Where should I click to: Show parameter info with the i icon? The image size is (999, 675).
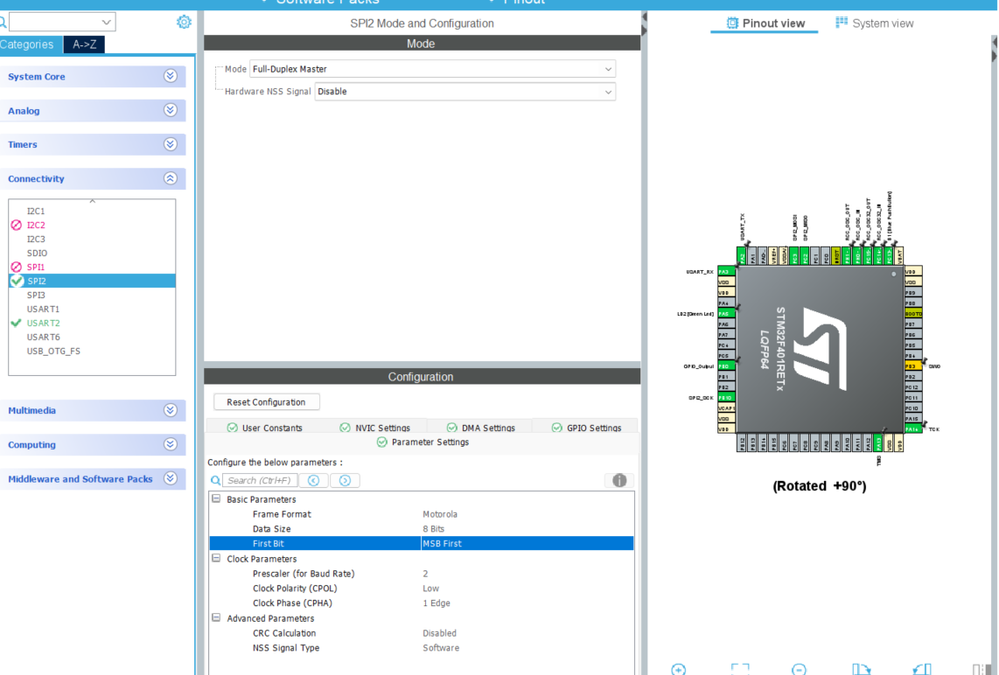(x=619, y=481)
